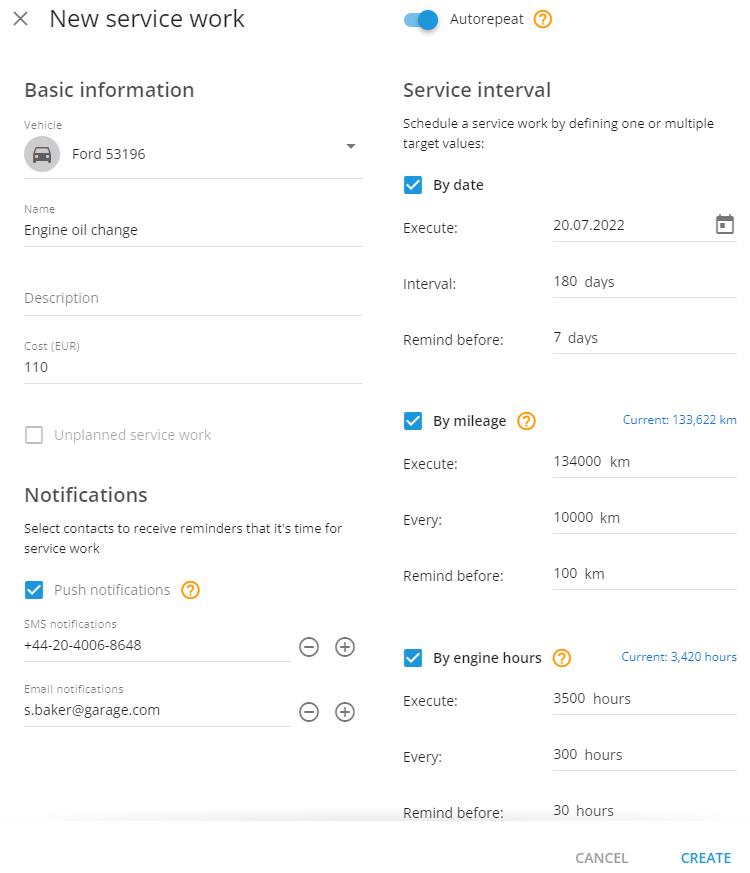The image size is (750, 873).
Task: Close the New service work form
Action: 21,19
